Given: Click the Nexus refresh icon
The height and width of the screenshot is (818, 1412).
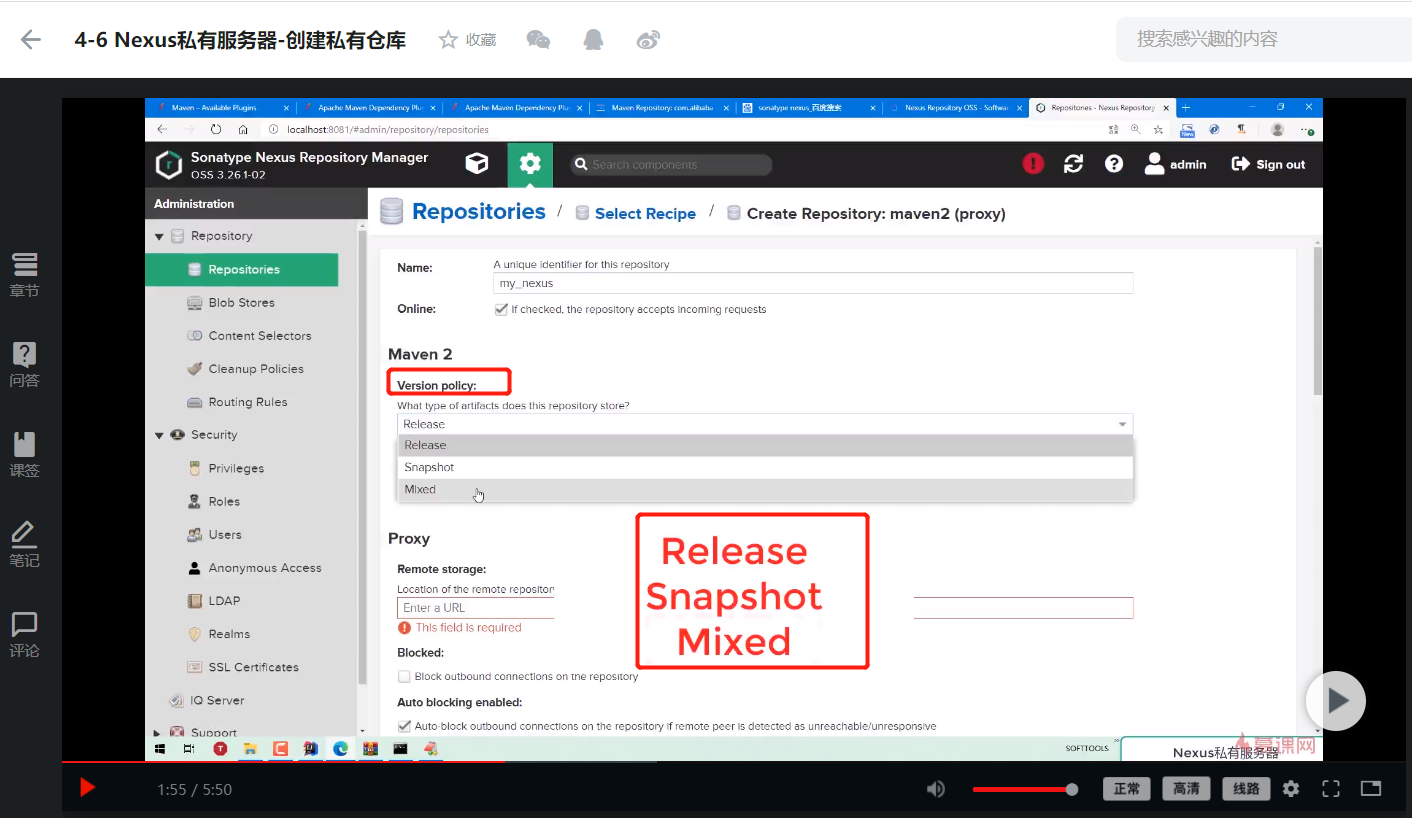Looking at the screenshot, I should point(1074,164).
